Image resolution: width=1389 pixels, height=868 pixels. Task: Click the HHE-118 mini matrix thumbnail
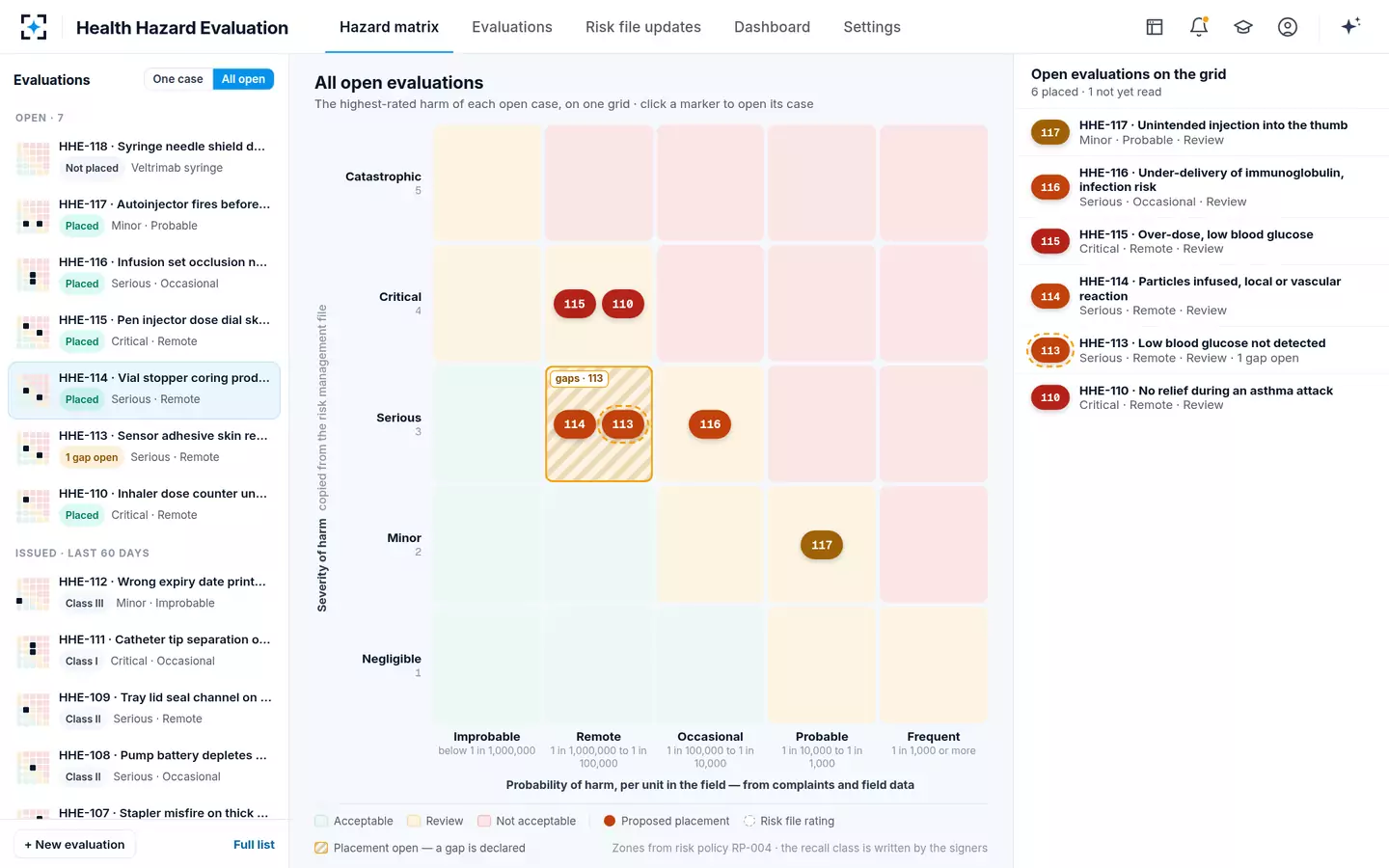tap(33, 158)
